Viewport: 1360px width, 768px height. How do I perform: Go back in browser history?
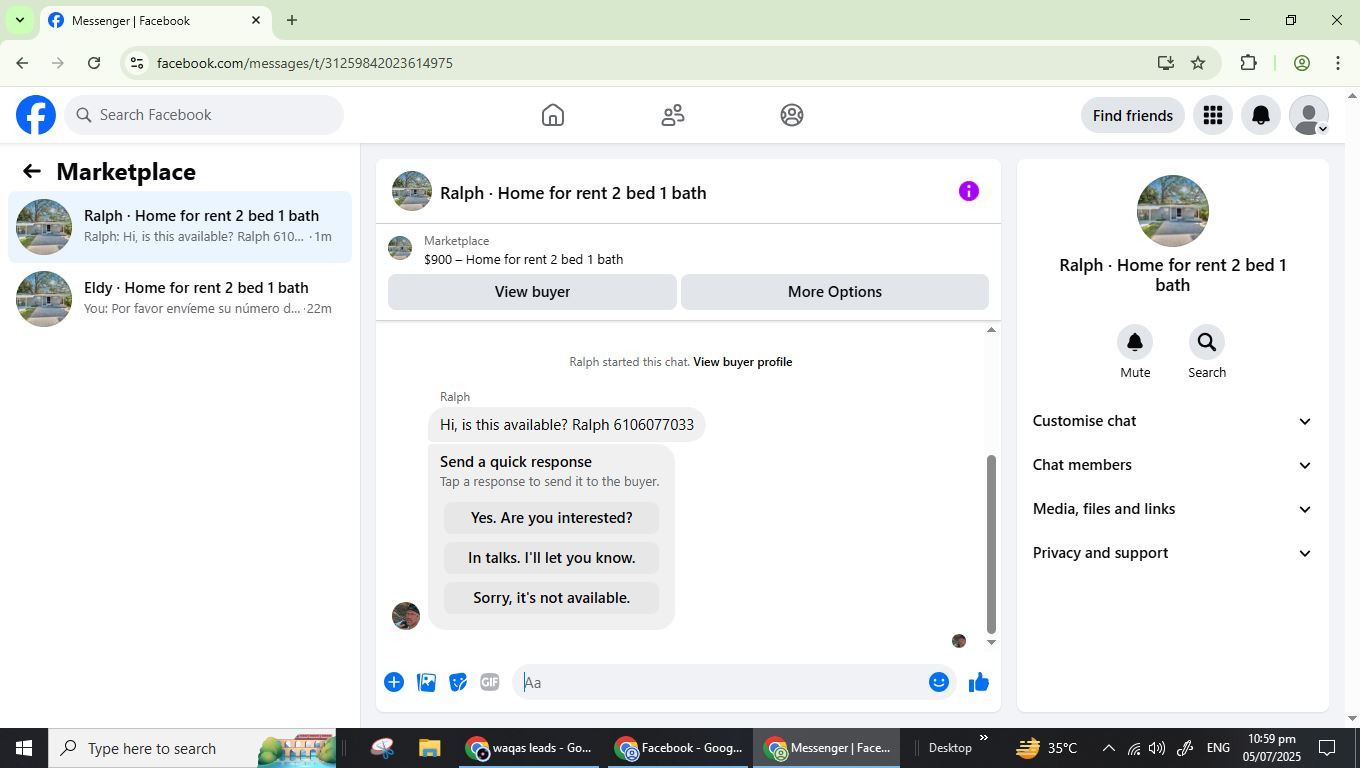[22, 63]
